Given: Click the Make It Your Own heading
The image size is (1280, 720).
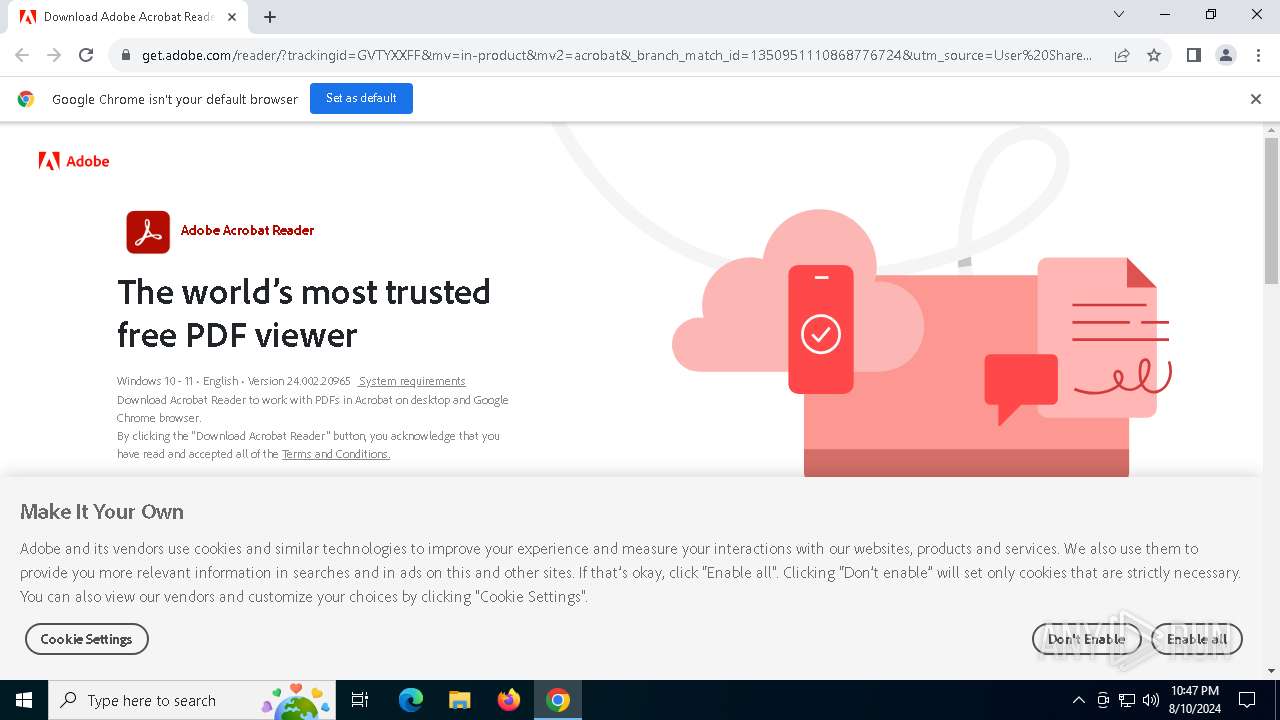Looking at the screenshot, I should (x=102, y=511).
